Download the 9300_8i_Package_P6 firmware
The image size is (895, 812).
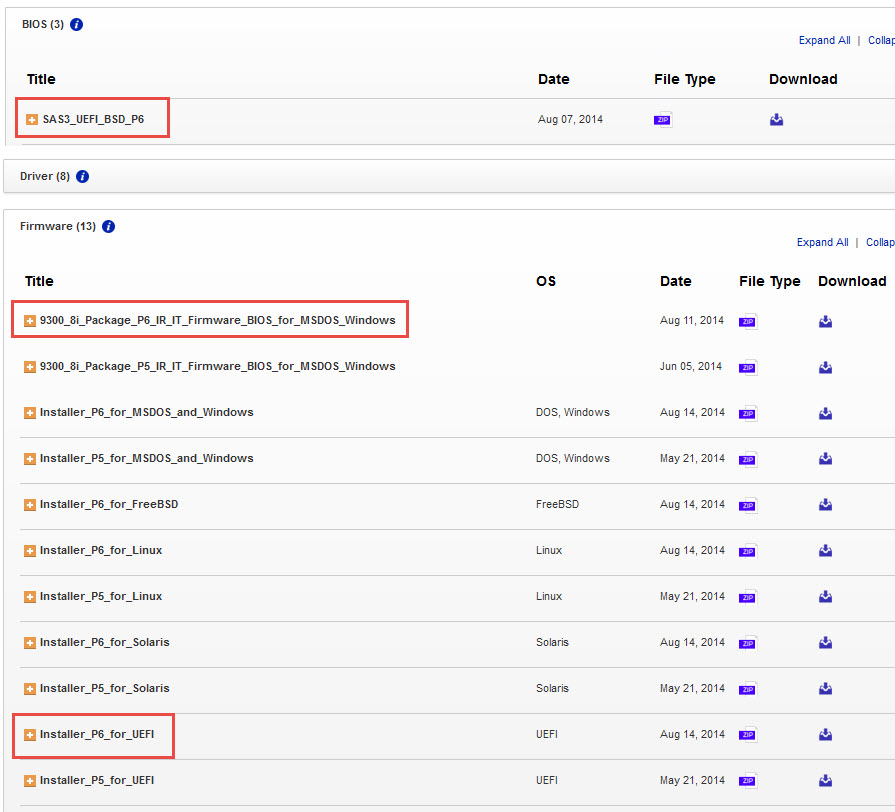[825, 321]
